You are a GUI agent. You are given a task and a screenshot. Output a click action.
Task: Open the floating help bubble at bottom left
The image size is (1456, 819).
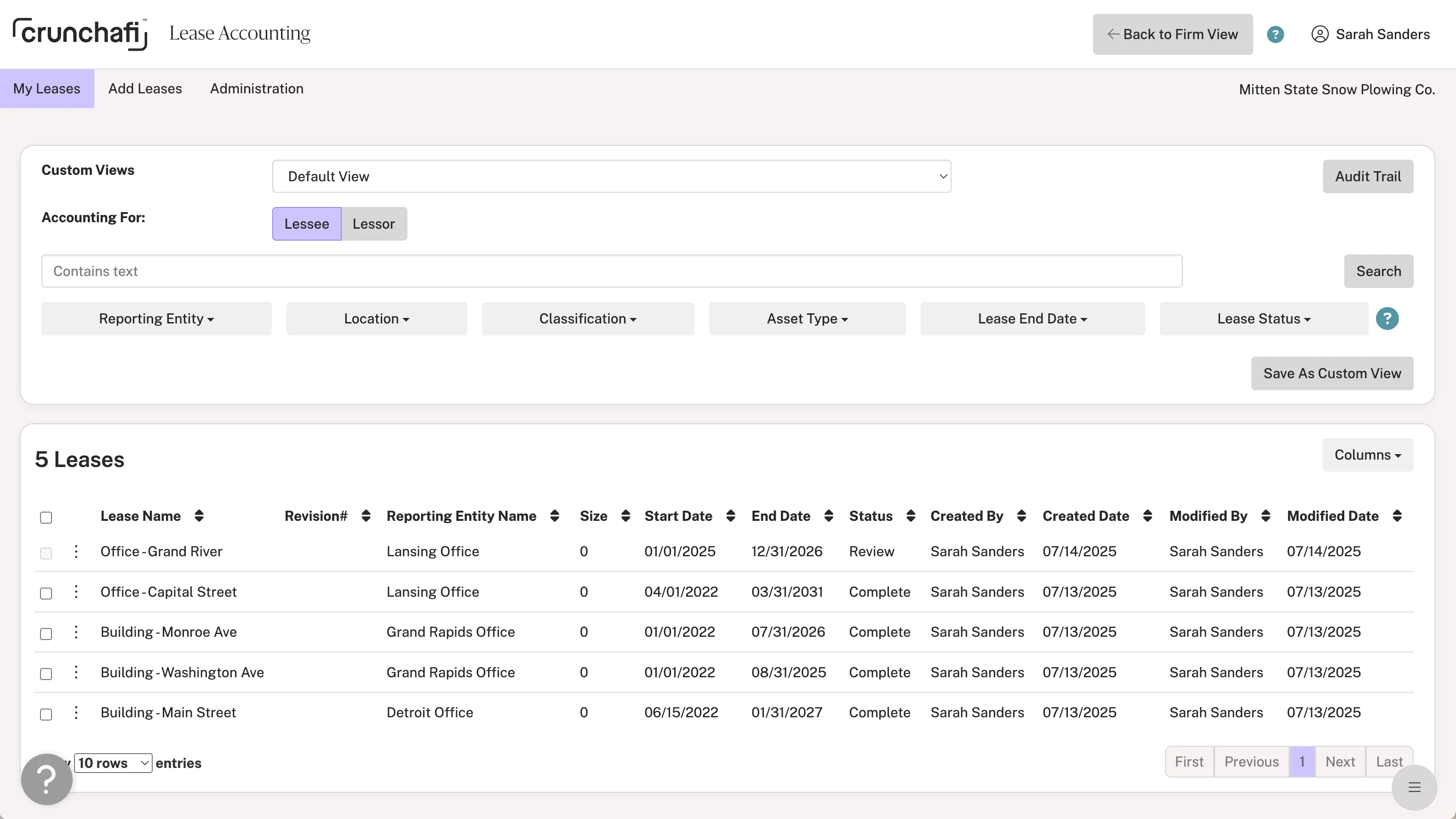(47, 779)
